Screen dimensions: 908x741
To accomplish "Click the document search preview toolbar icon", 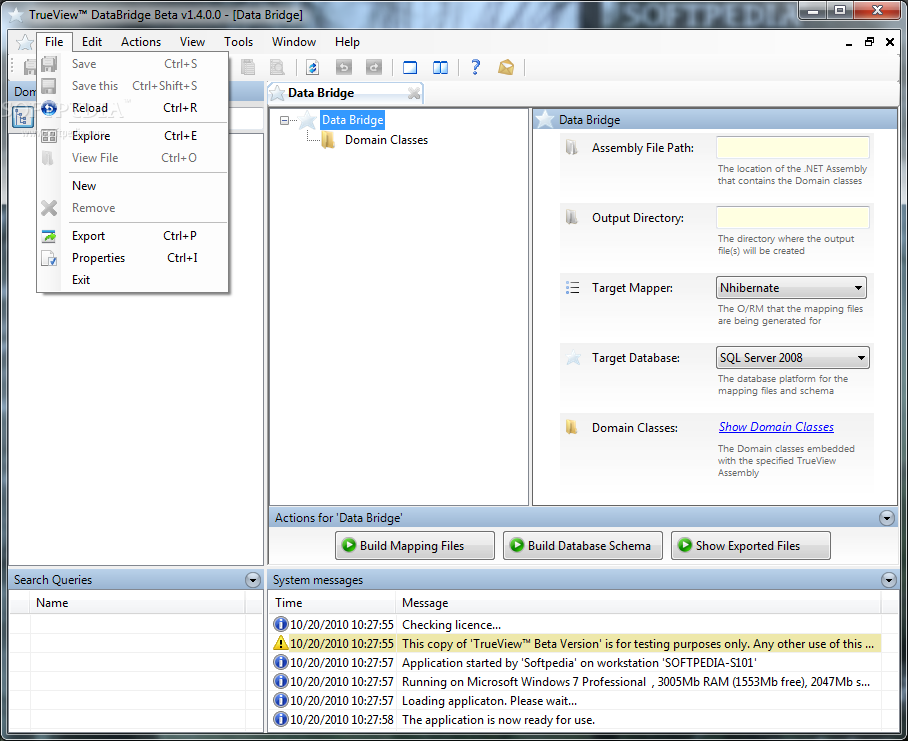I will [x=277, y=67].
